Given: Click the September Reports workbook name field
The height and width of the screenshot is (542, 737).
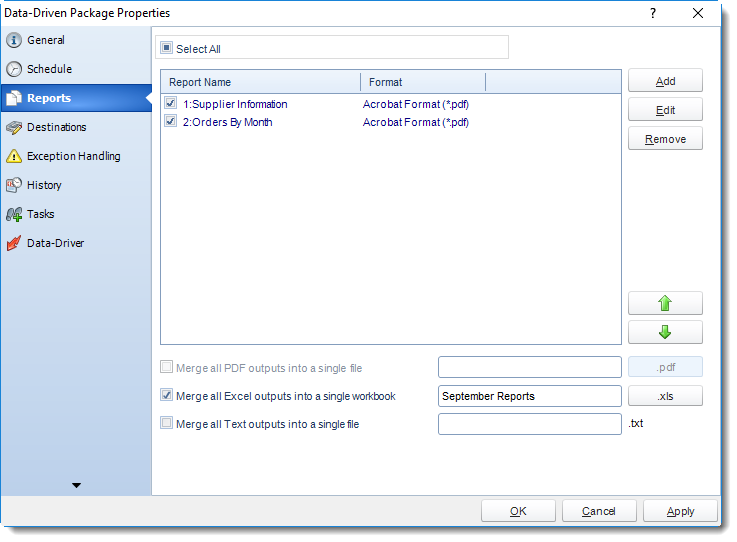Looking at the screenshot, I should tap(530, 396).
